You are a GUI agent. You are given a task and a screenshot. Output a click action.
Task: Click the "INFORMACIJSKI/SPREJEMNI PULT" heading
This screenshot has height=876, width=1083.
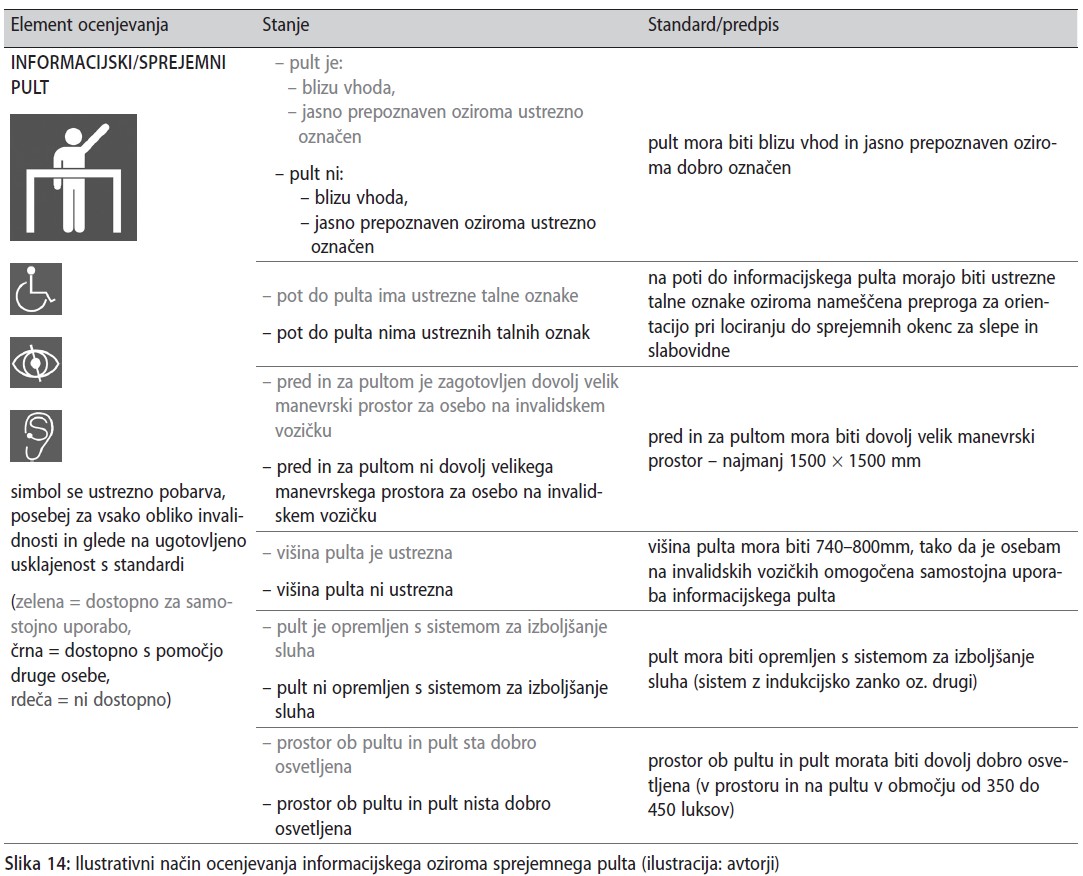[x=118, y=74]
